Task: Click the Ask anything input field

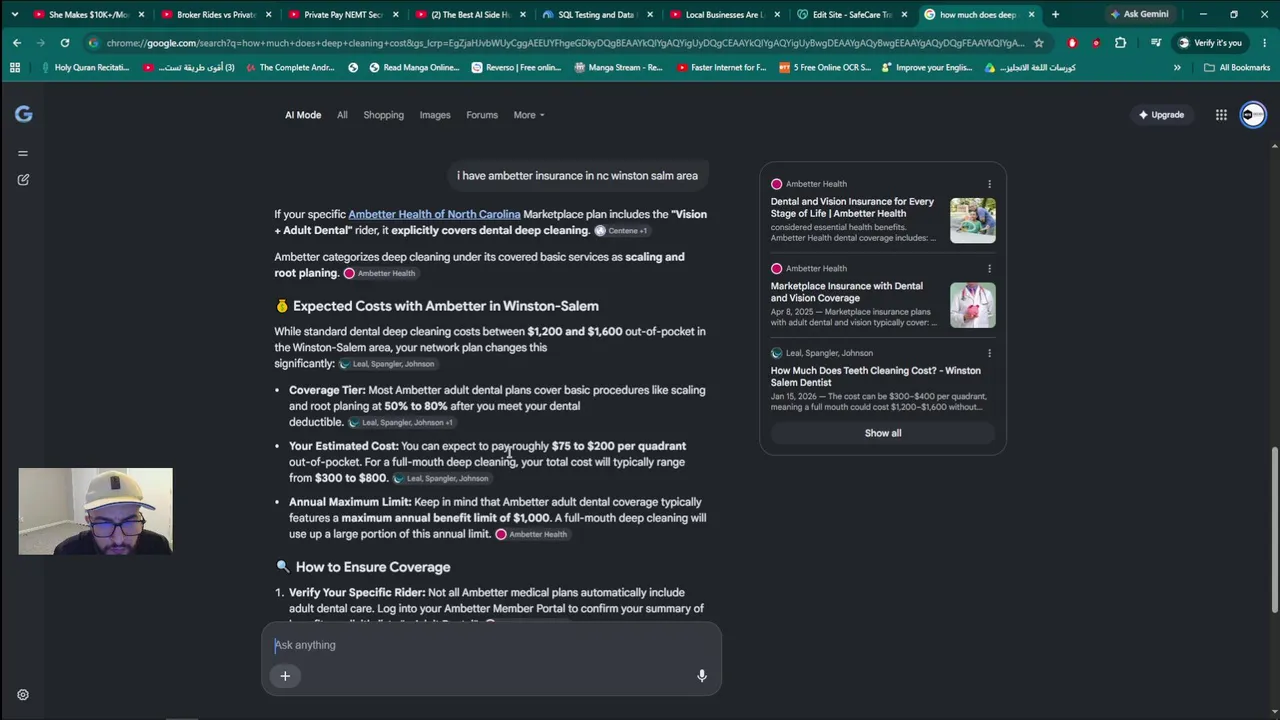Action: (491, 645)
